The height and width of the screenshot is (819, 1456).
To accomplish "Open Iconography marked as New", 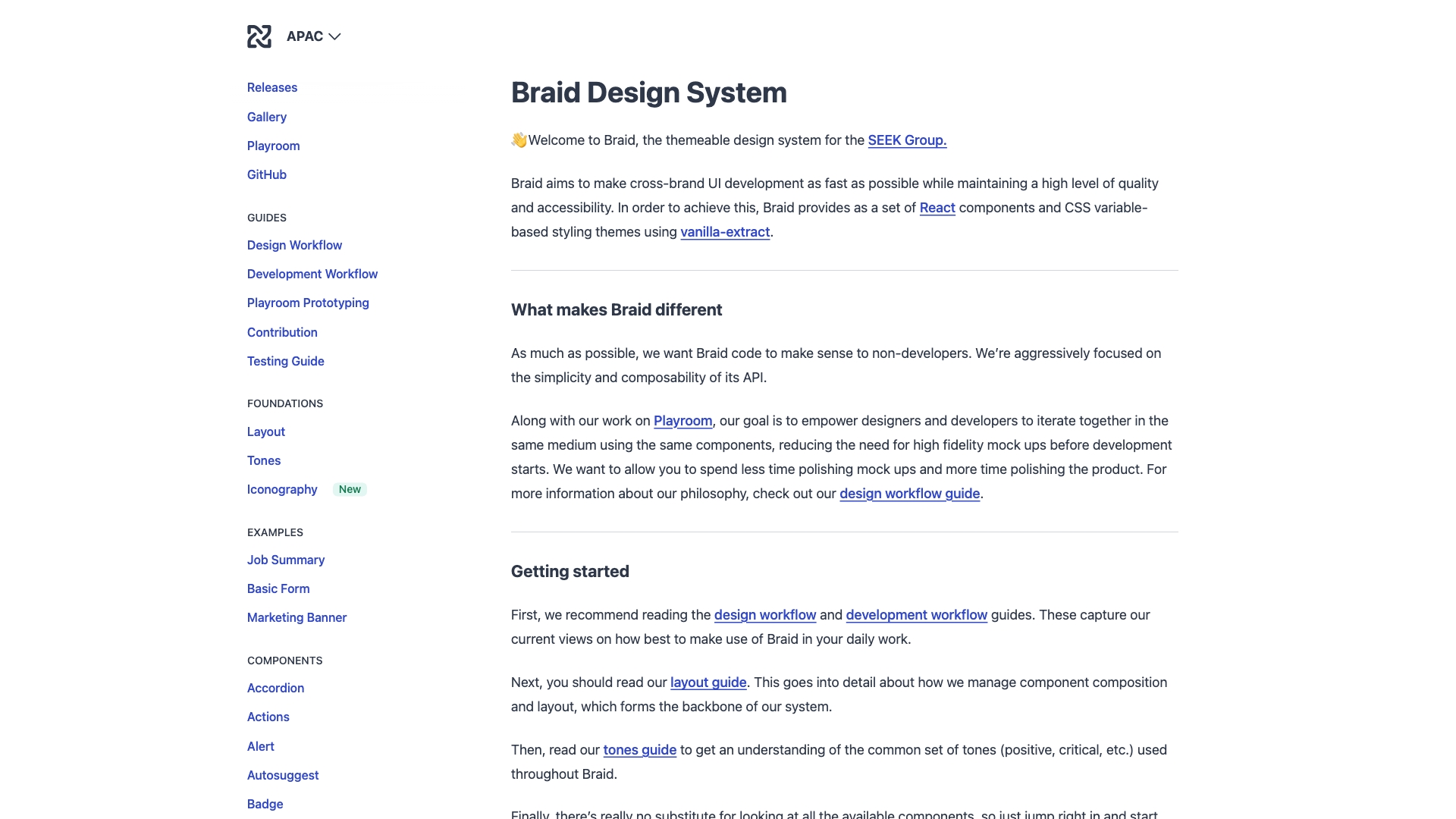I will click(281, 489).
